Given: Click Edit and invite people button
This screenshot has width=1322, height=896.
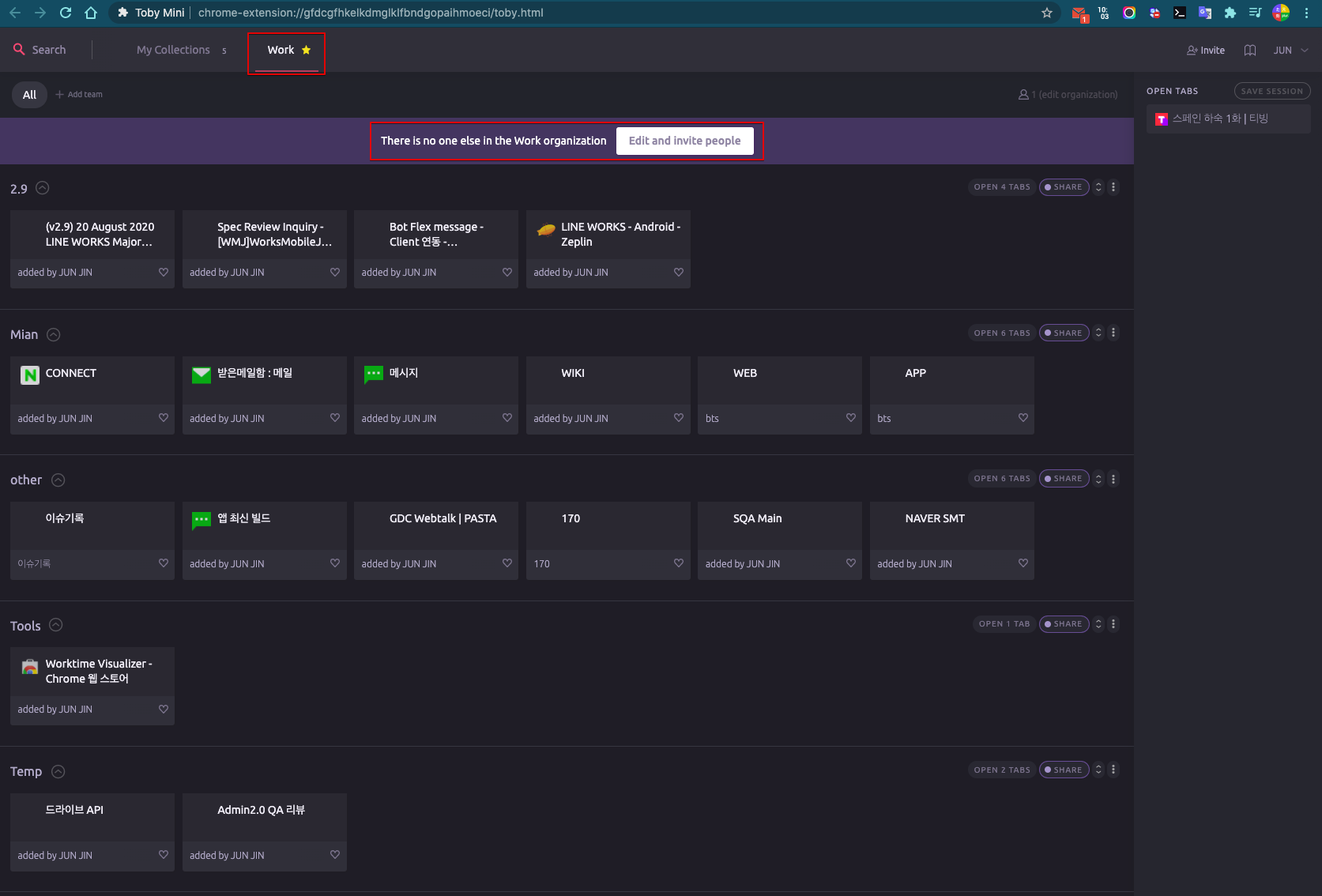Looking at the screenshot, I should (x=684, y=141).
